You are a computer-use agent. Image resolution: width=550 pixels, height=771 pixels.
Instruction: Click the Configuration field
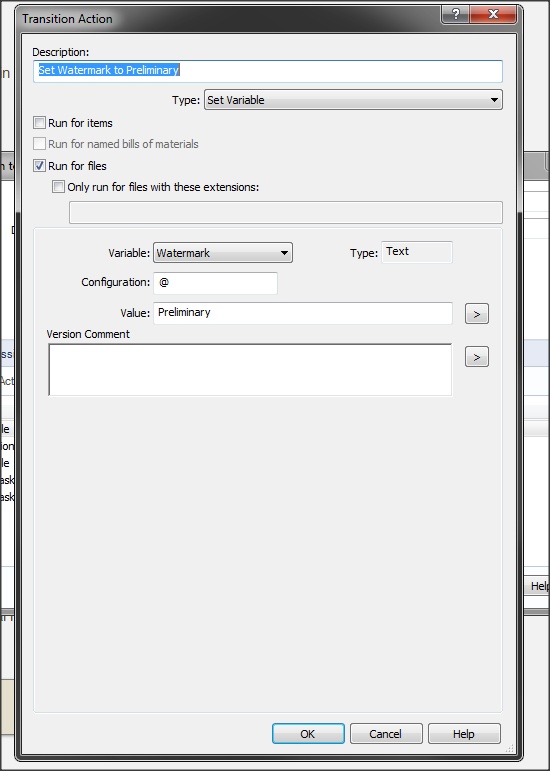[215, 283]
